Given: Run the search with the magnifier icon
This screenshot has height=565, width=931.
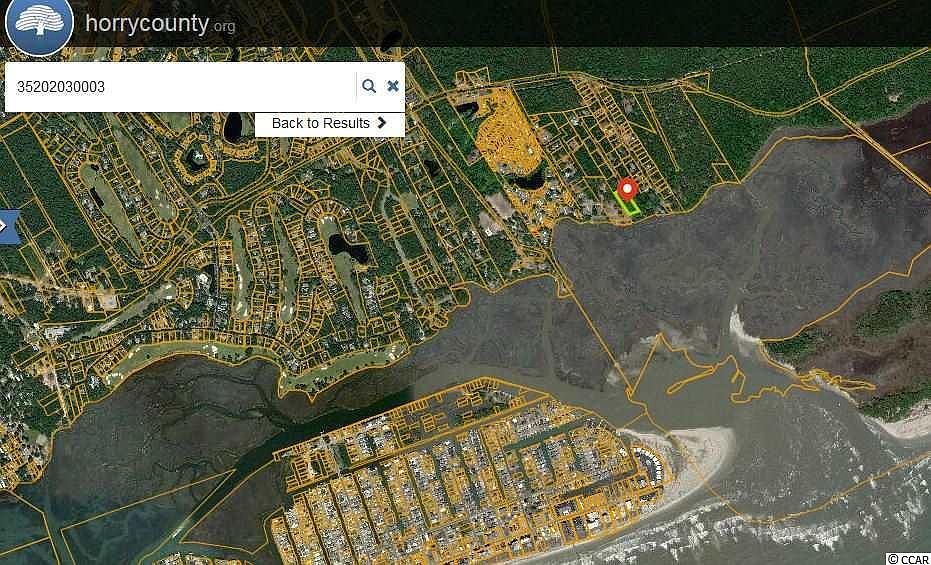Looking at the screenshot, I should click(x=369, y=86).
